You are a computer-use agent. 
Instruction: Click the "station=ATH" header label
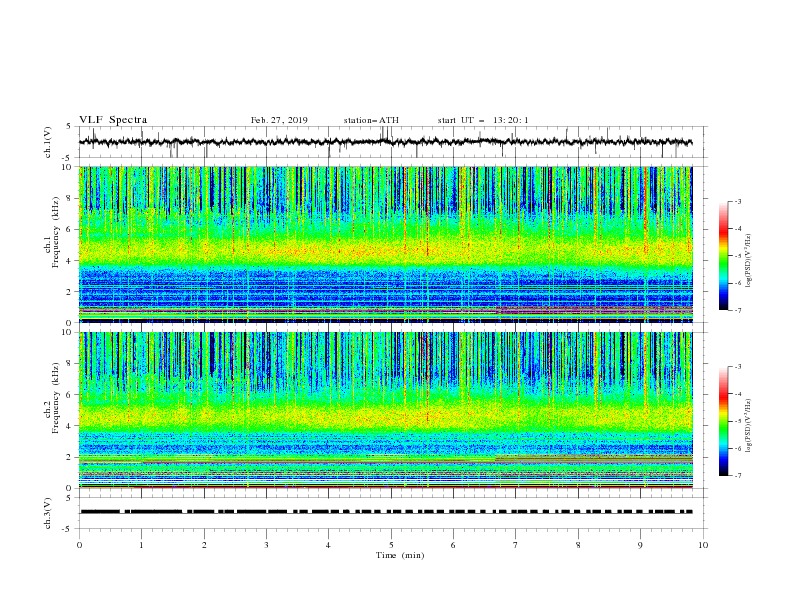371,120
